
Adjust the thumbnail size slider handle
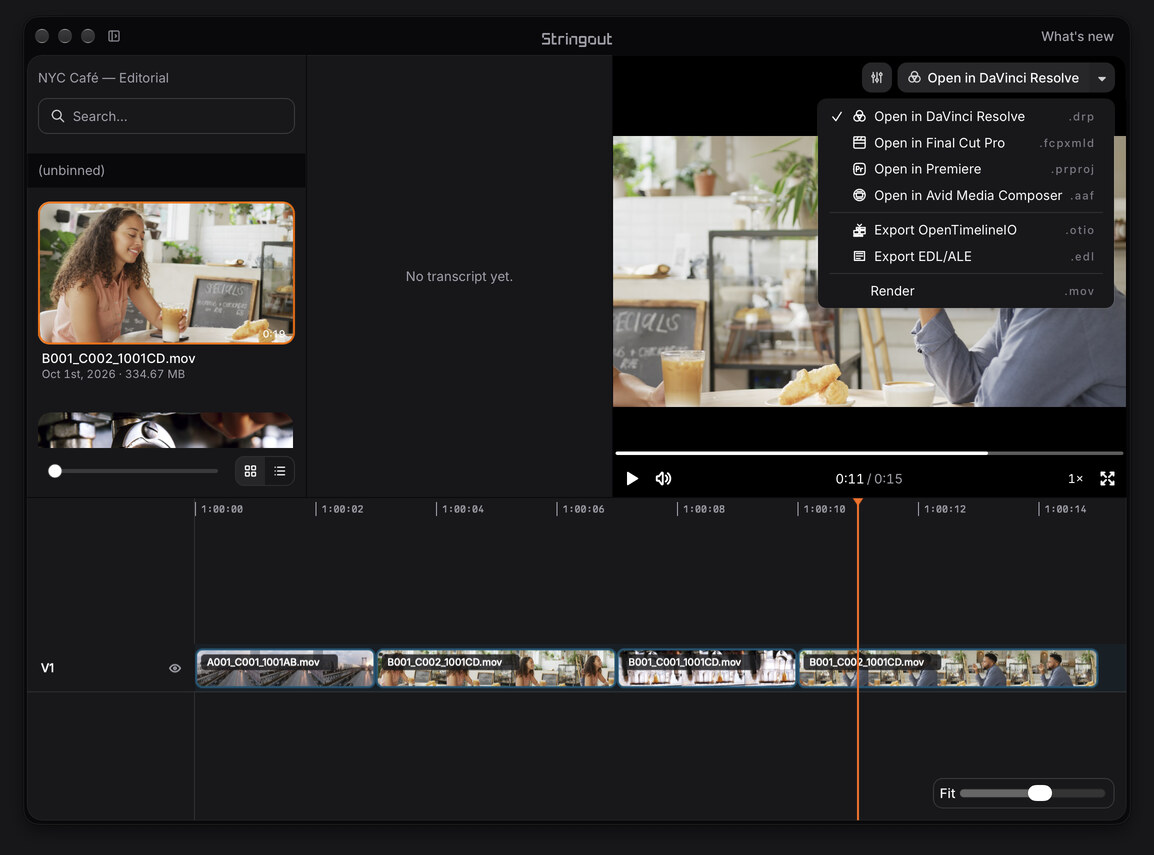[x=54, y=471]
